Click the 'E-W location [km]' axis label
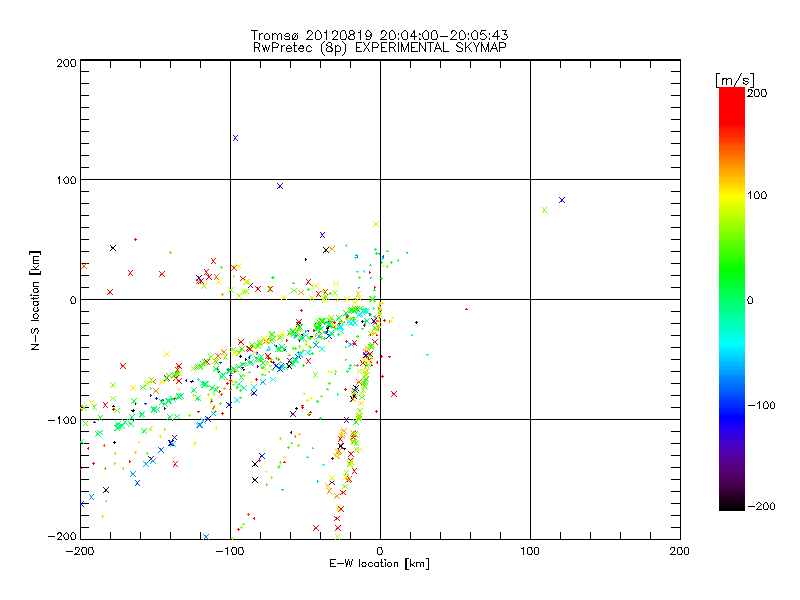Viewport: 800px width, 600px height. point(379,564)
